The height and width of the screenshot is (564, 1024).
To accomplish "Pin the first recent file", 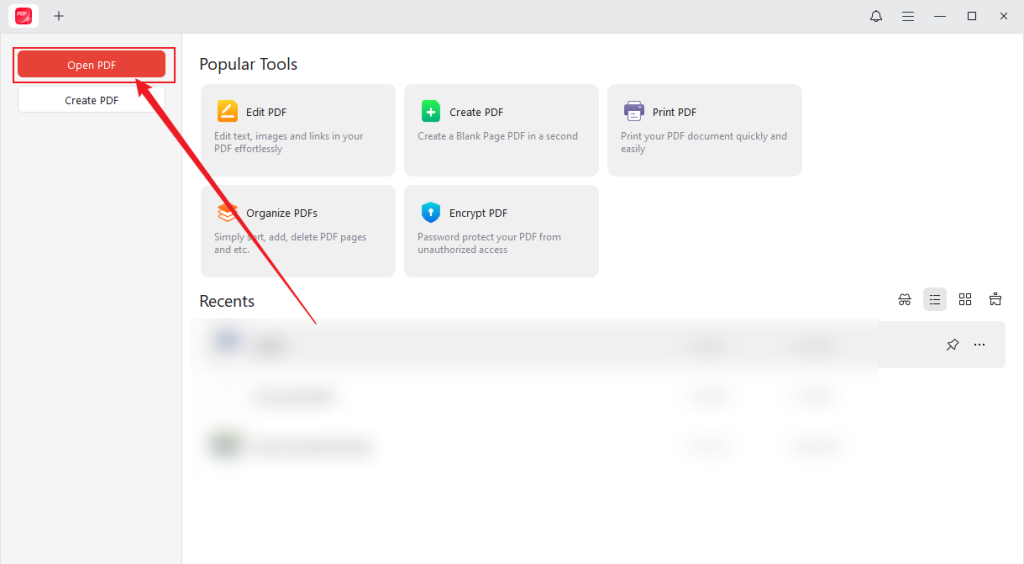I will click(952, 345).
